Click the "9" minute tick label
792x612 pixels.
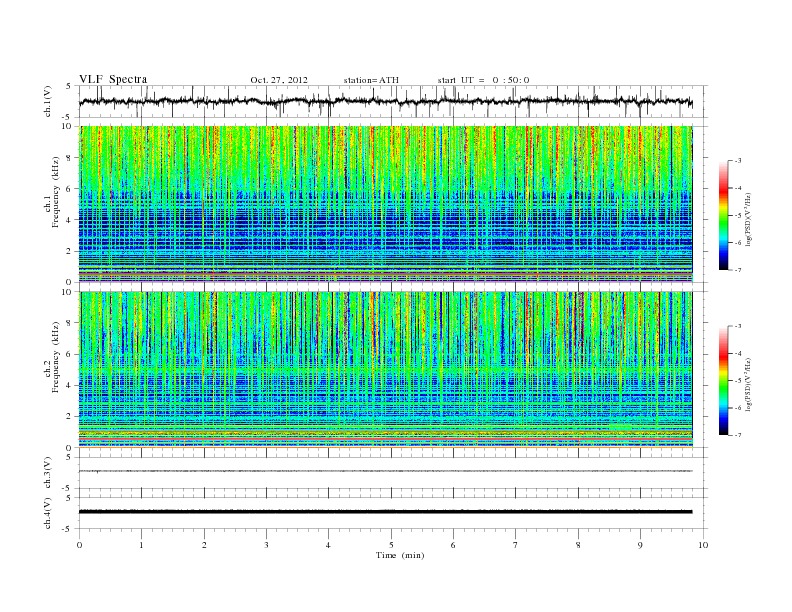640,545
